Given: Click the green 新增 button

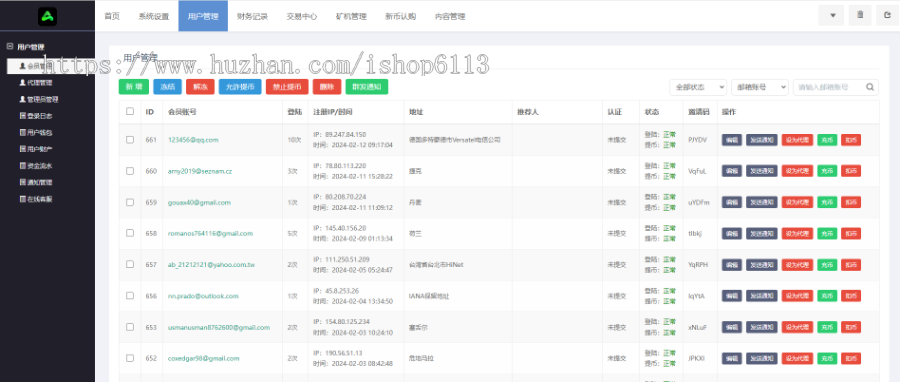Looking at the screenshot, I should tap(134, 87).
